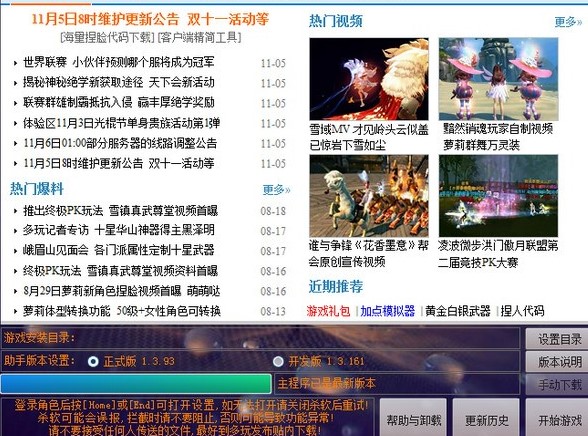The image size is (588, 436).
Task: Open news 世界联赛 小伙伴预测哪个服将成为冠军
Action: (x=118, y=62)
